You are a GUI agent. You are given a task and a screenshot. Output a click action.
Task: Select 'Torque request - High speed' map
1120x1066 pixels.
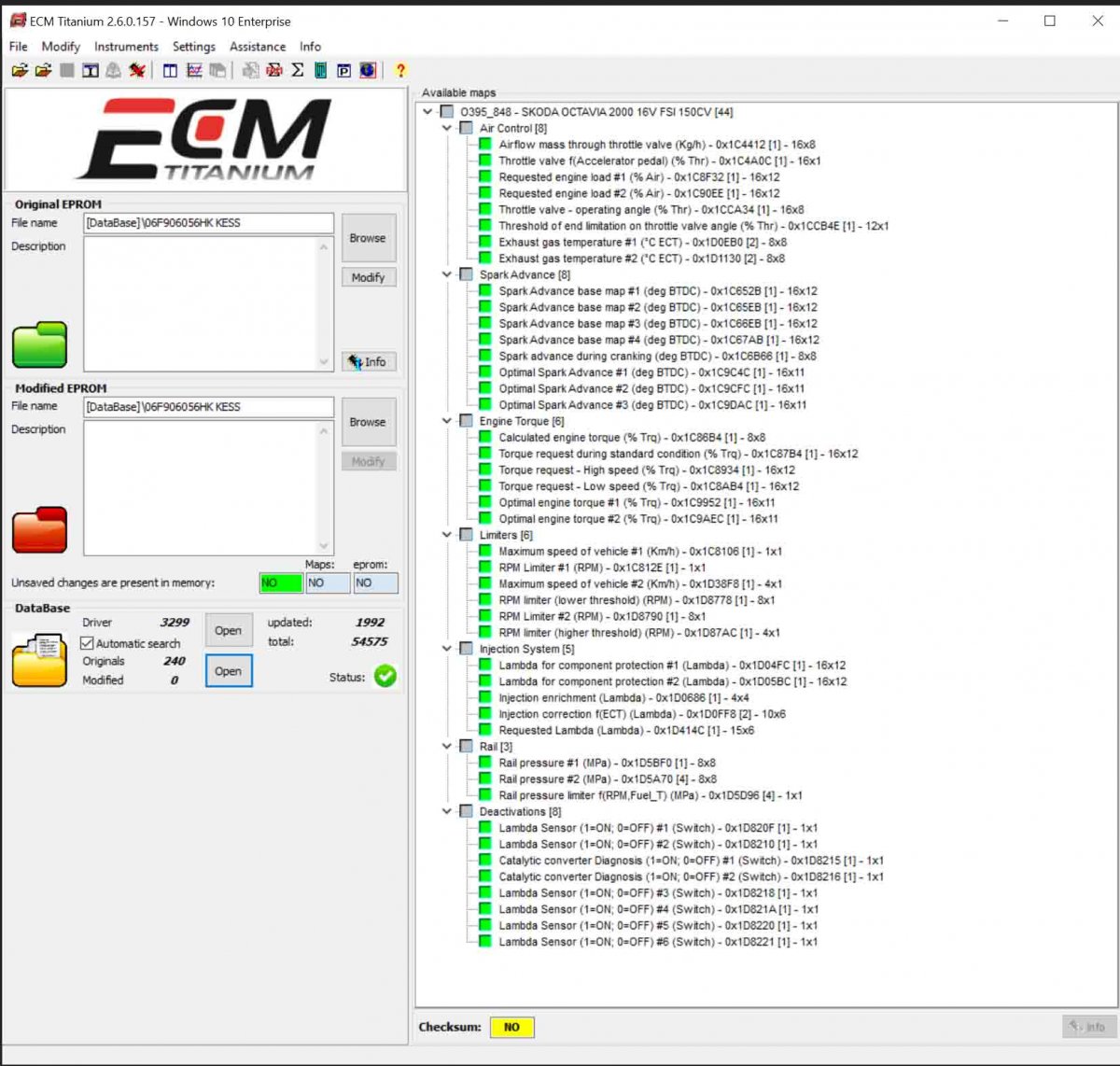click(647, 470)
